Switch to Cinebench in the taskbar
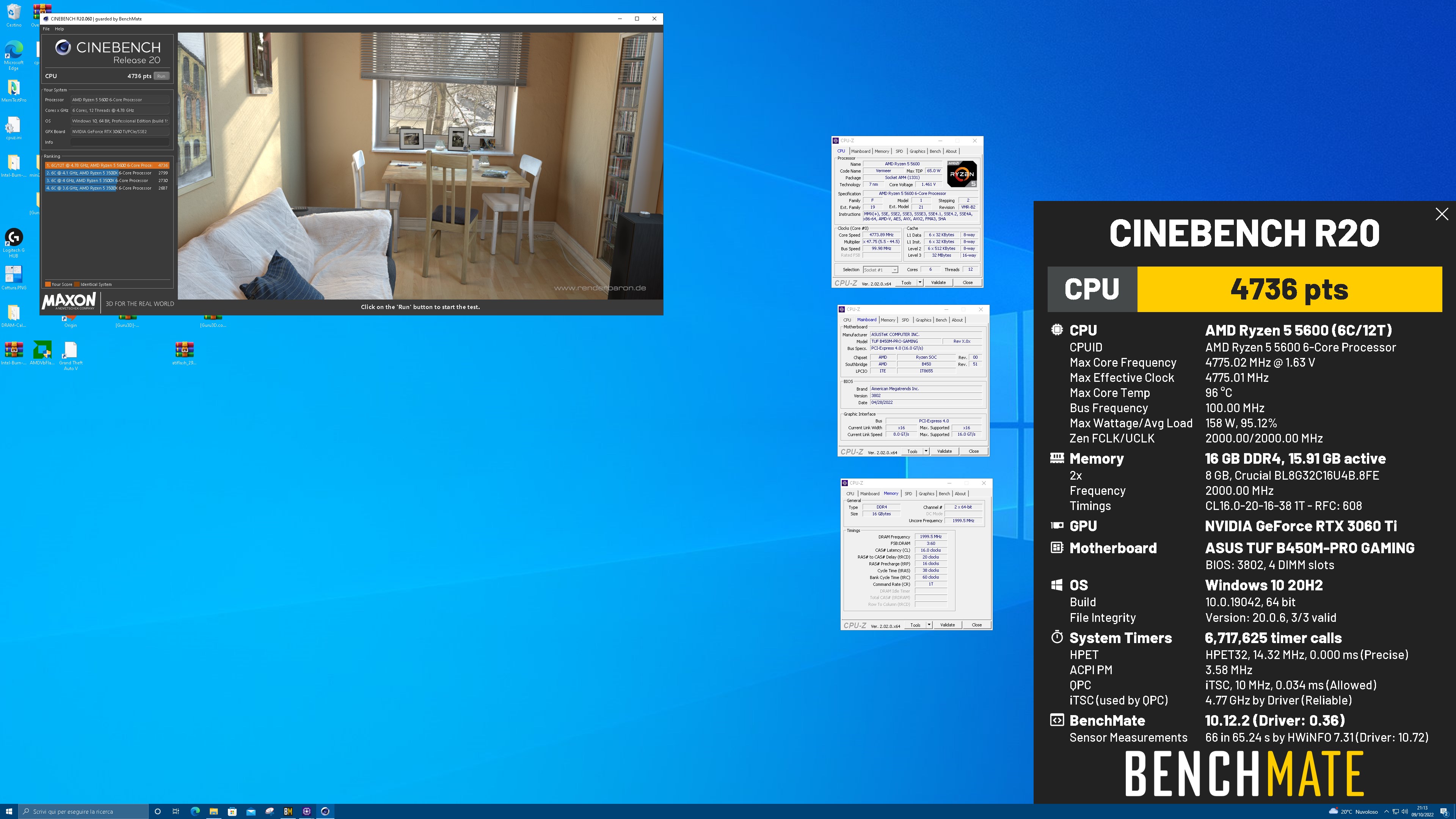Image resolution: width=1456 pixels, height=819 pixels. [325, 811]
